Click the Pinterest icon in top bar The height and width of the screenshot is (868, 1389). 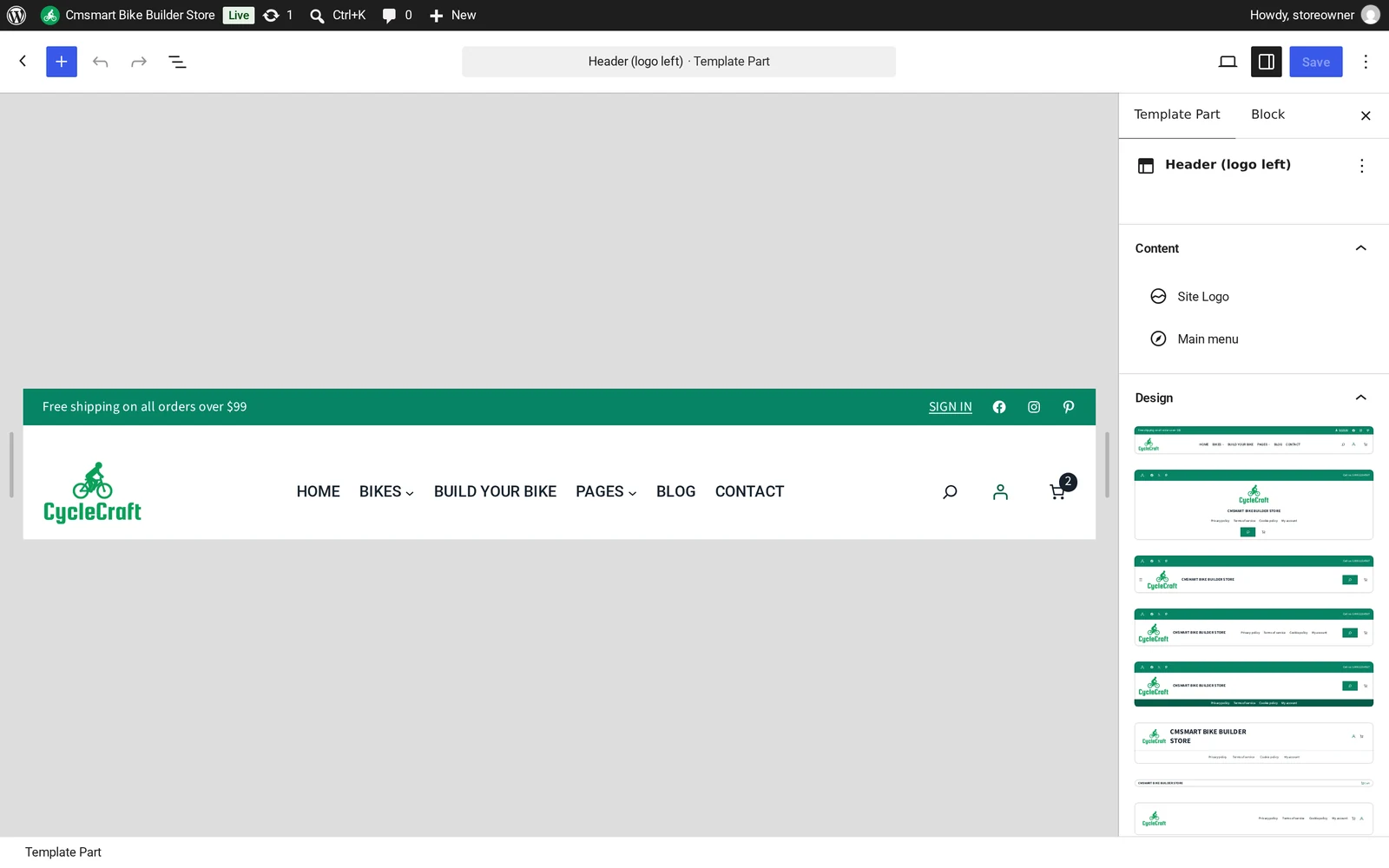(1069, 407)
